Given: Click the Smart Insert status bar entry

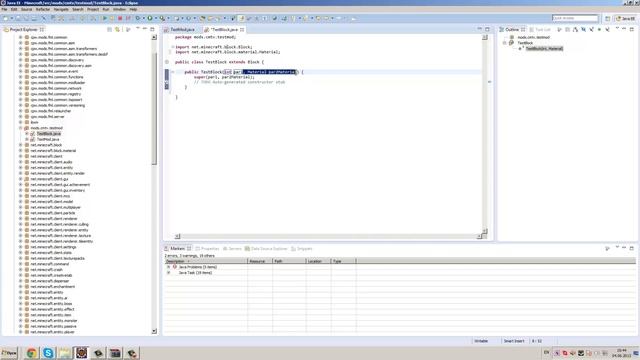Looking at the screenshot, I should coord(513,341).
